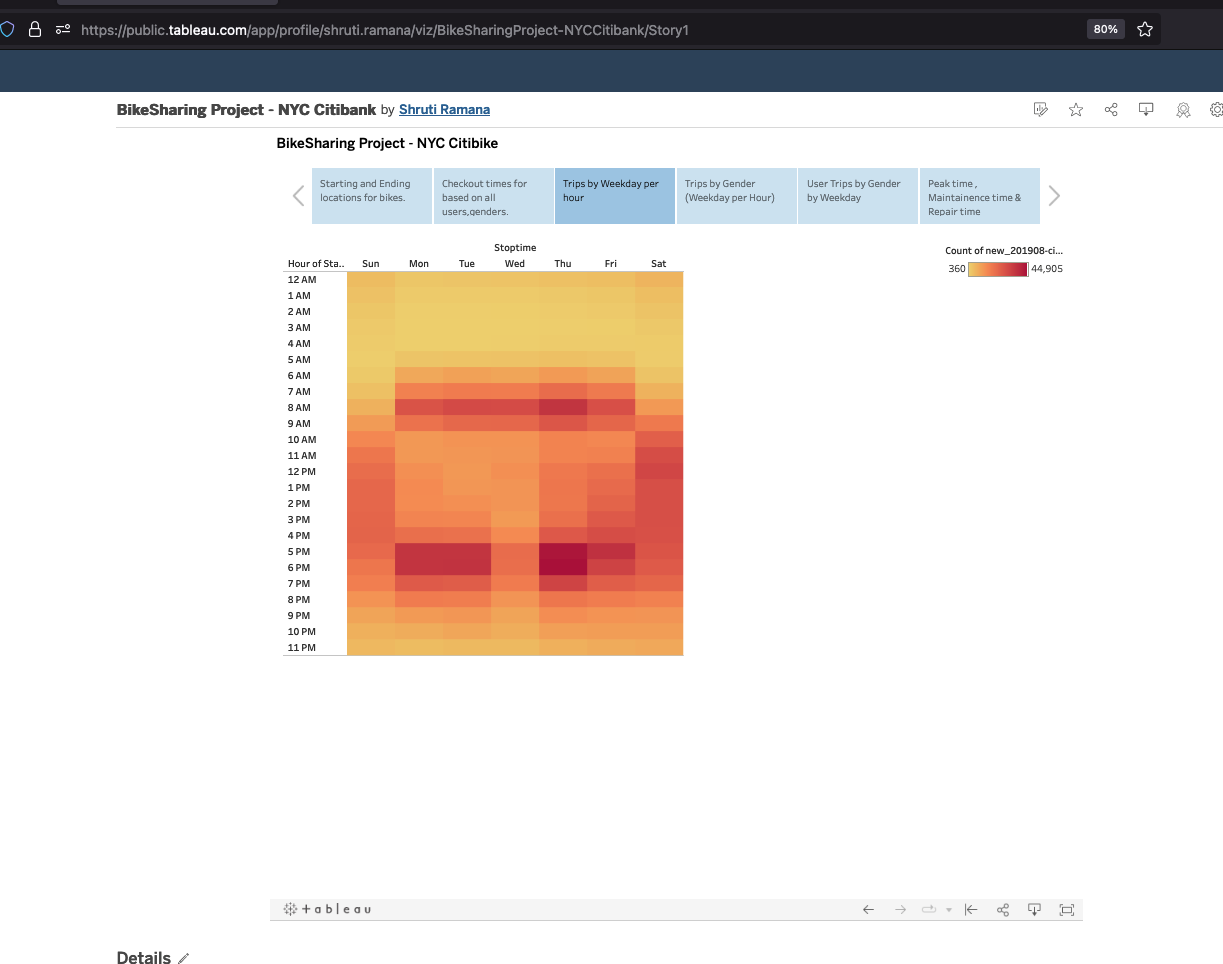
Task: Click BikeSharing Project - NYC Citibike story title
Action: click(387, 143)
